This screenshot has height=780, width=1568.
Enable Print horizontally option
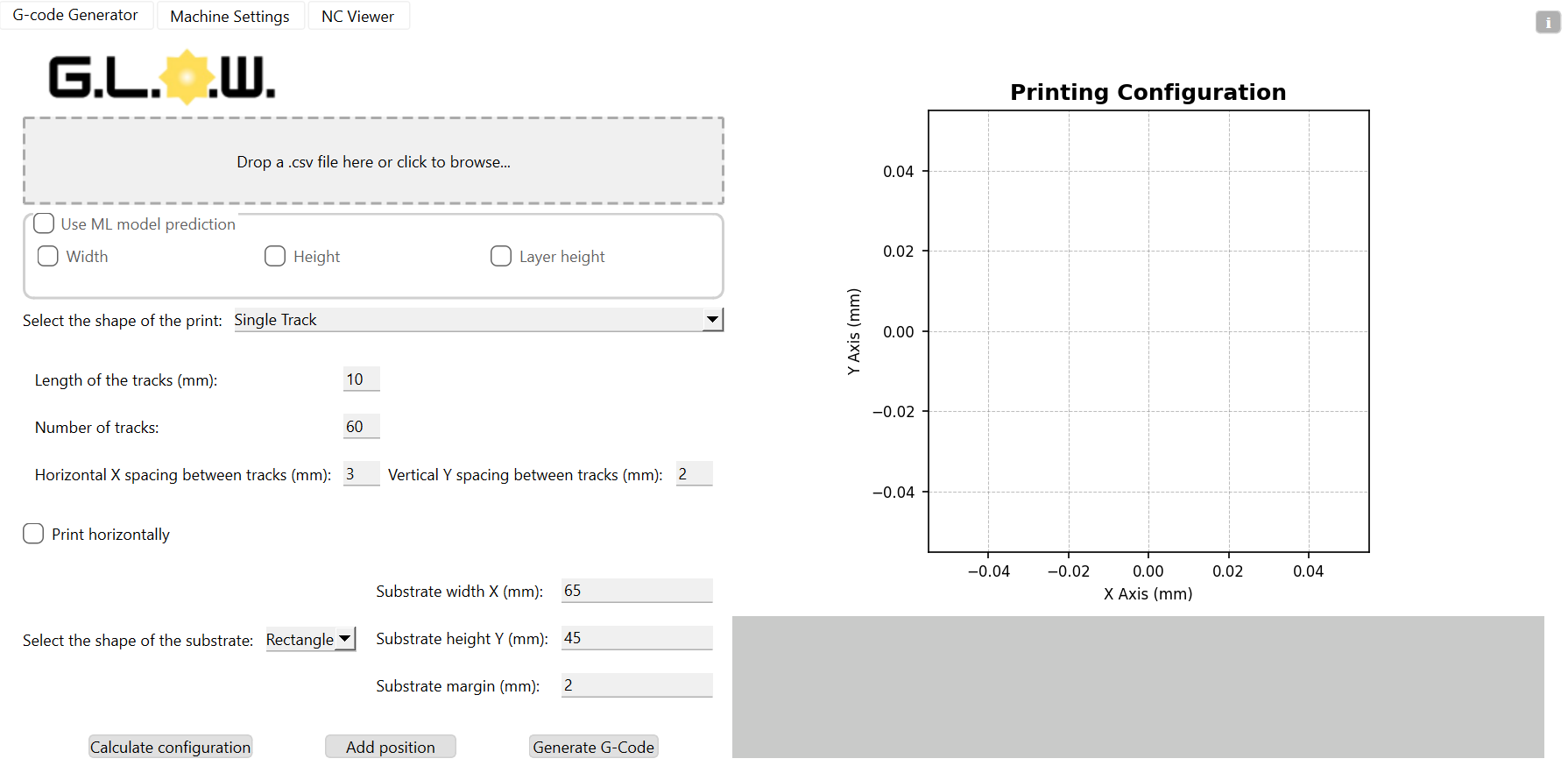33,534
